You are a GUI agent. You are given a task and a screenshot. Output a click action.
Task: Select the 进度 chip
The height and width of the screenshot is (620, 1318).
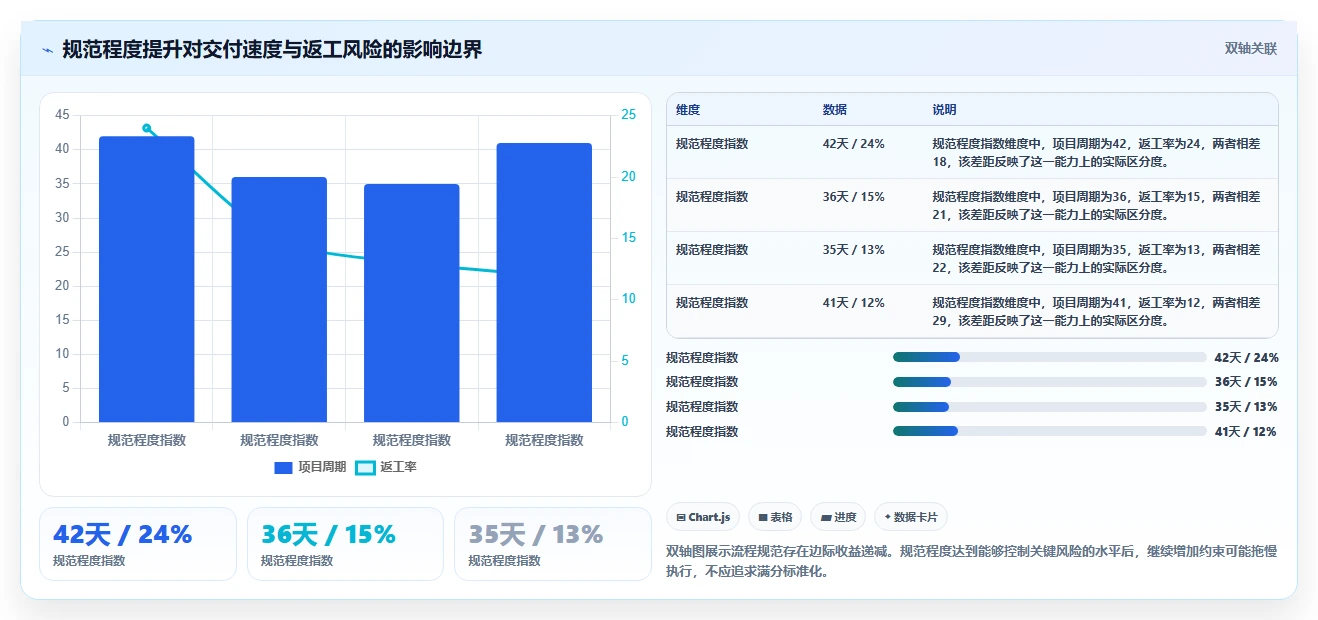coord(838,517)
